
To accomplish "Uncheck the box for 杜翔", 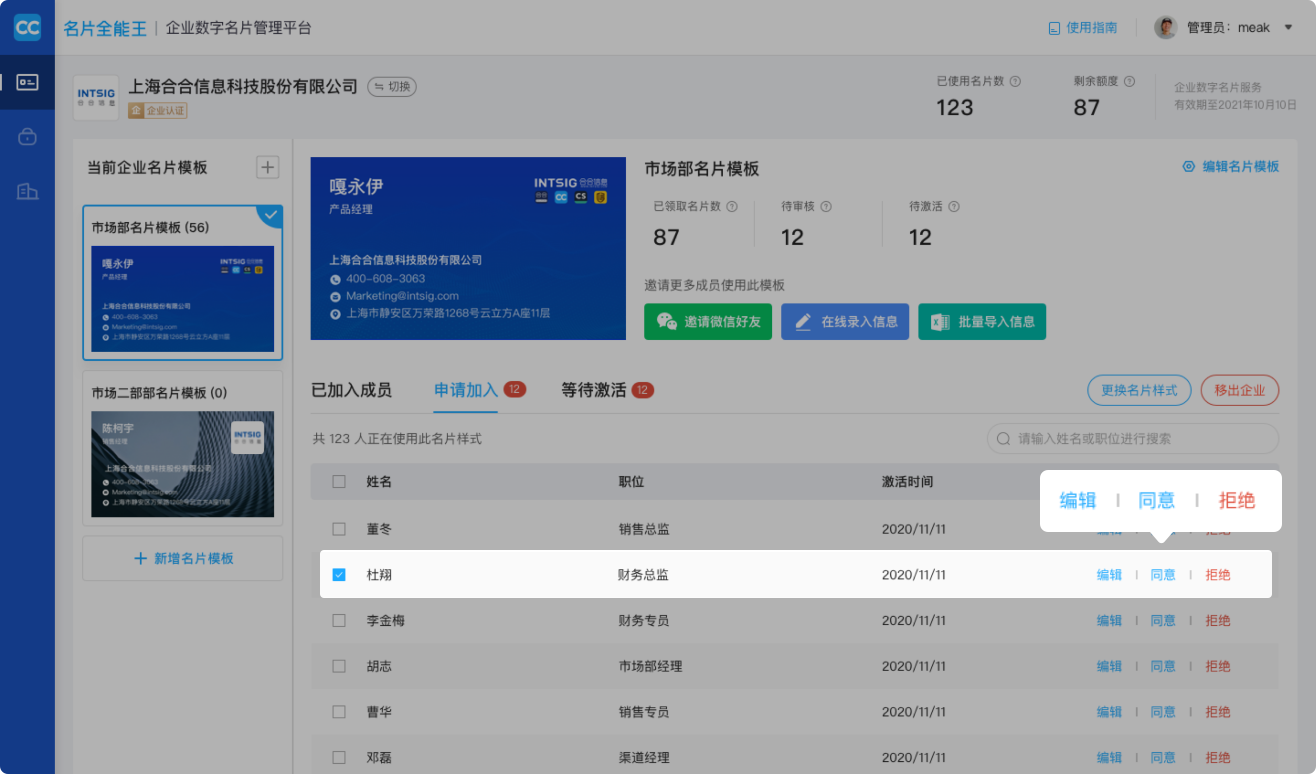I will [x=339, y=575].
